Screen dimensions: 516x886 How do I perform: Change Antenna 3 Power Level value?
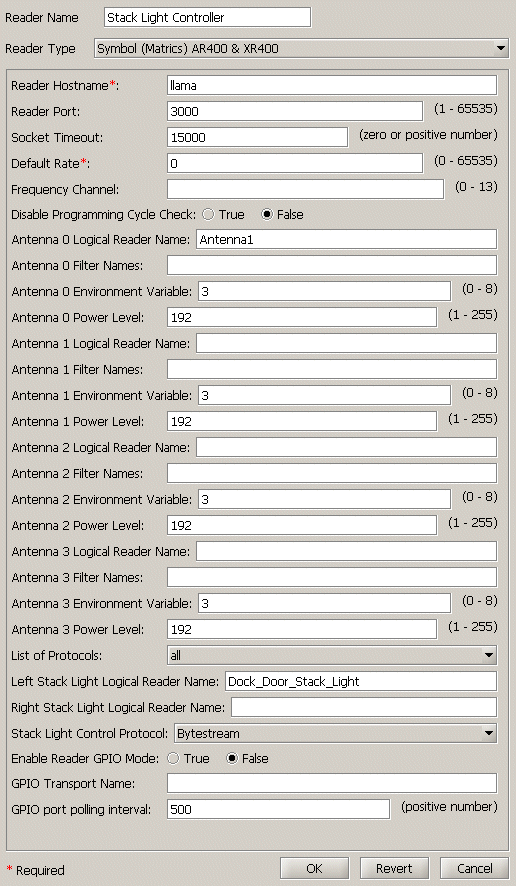pos(302,629)
